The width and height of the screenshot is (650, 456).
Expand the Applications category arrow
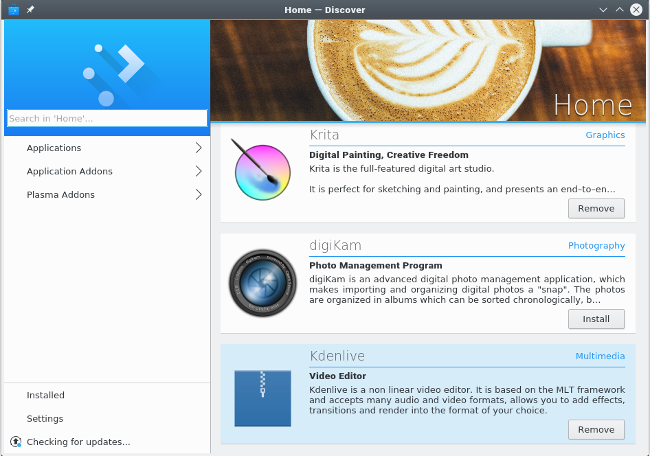coord(198,148)
